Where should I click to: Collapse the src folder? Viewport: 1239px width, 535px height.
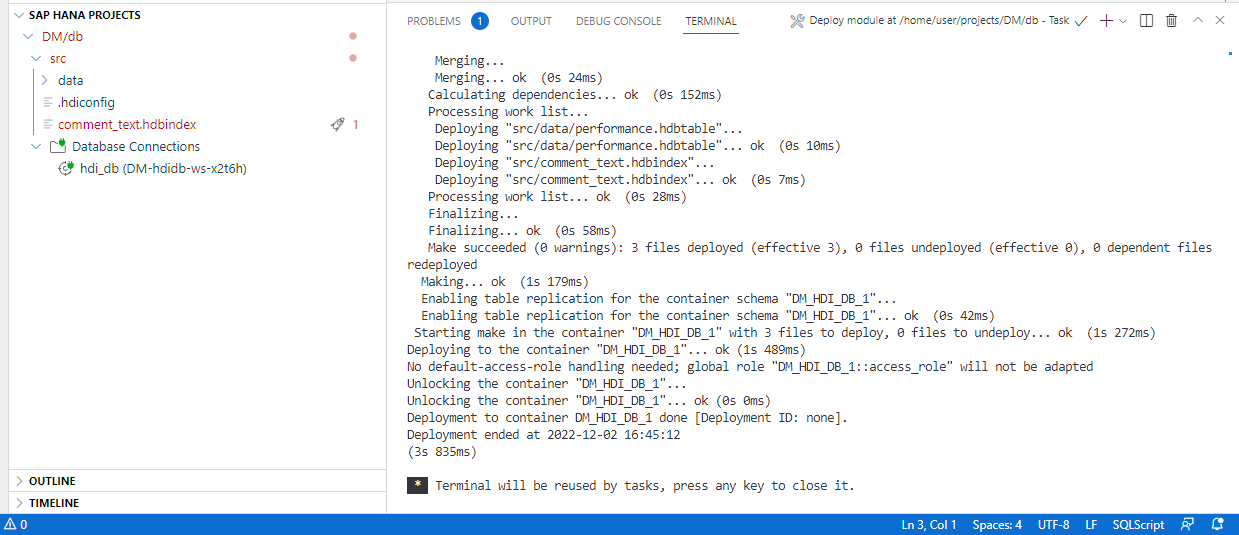pos(37,59)
